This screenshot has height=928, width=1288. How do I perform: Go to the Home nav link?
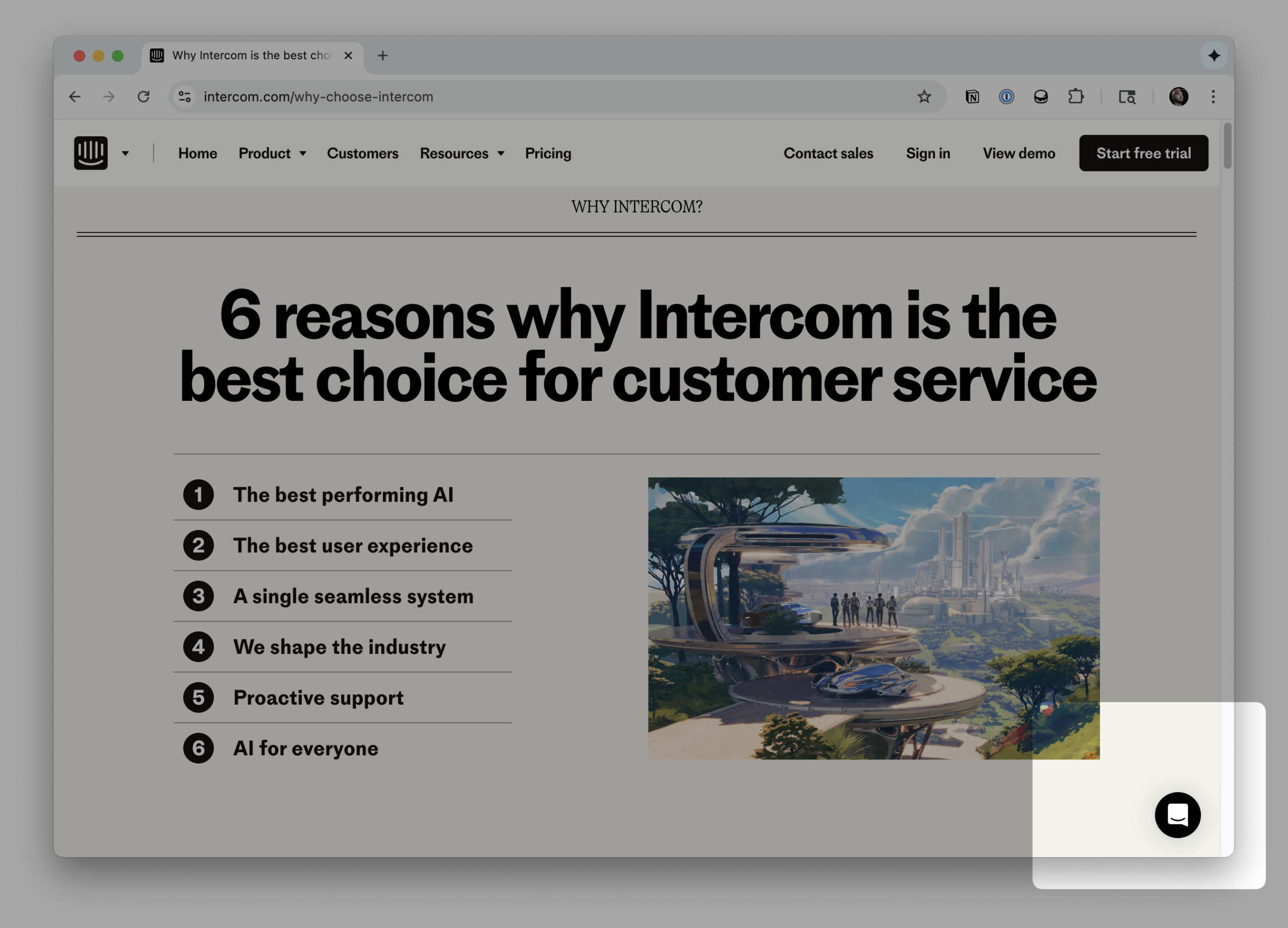pyautogui.click(x=198, y=153)
